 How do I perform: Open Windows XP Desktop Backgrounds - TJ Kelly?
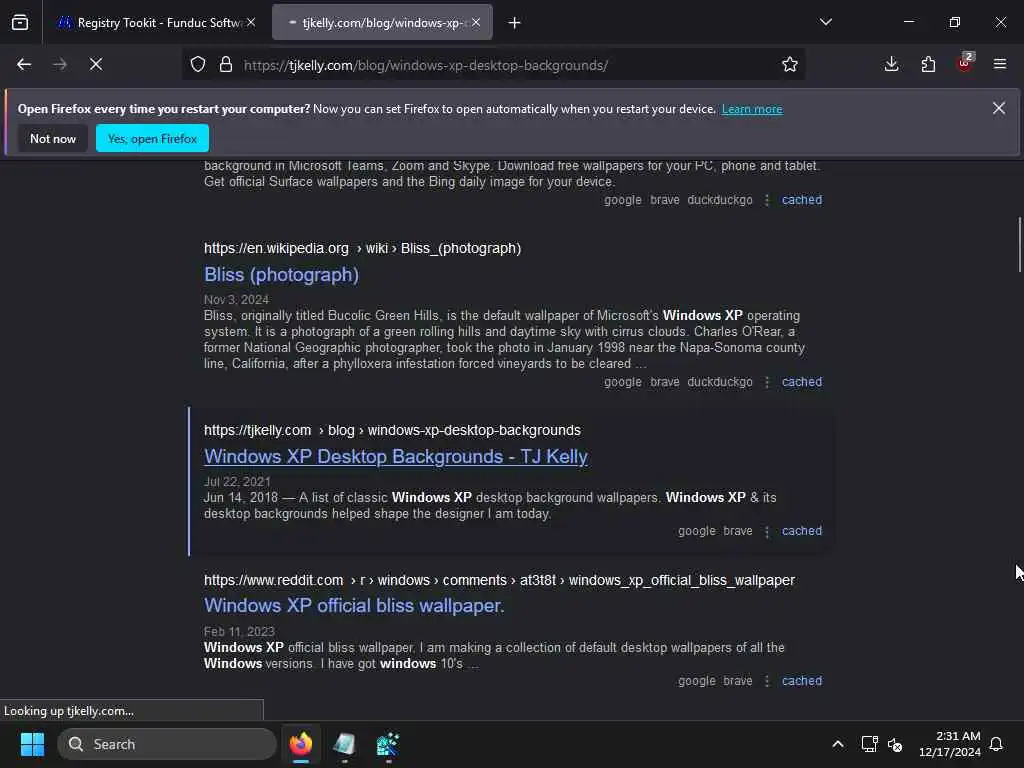pos(396,456)
